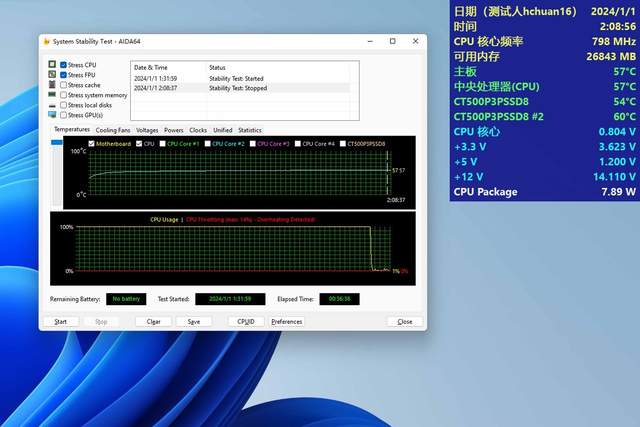640x427 pixels.
Task: Click the monitor icon beside Stress GPU(s)
Action: (52, 115)
